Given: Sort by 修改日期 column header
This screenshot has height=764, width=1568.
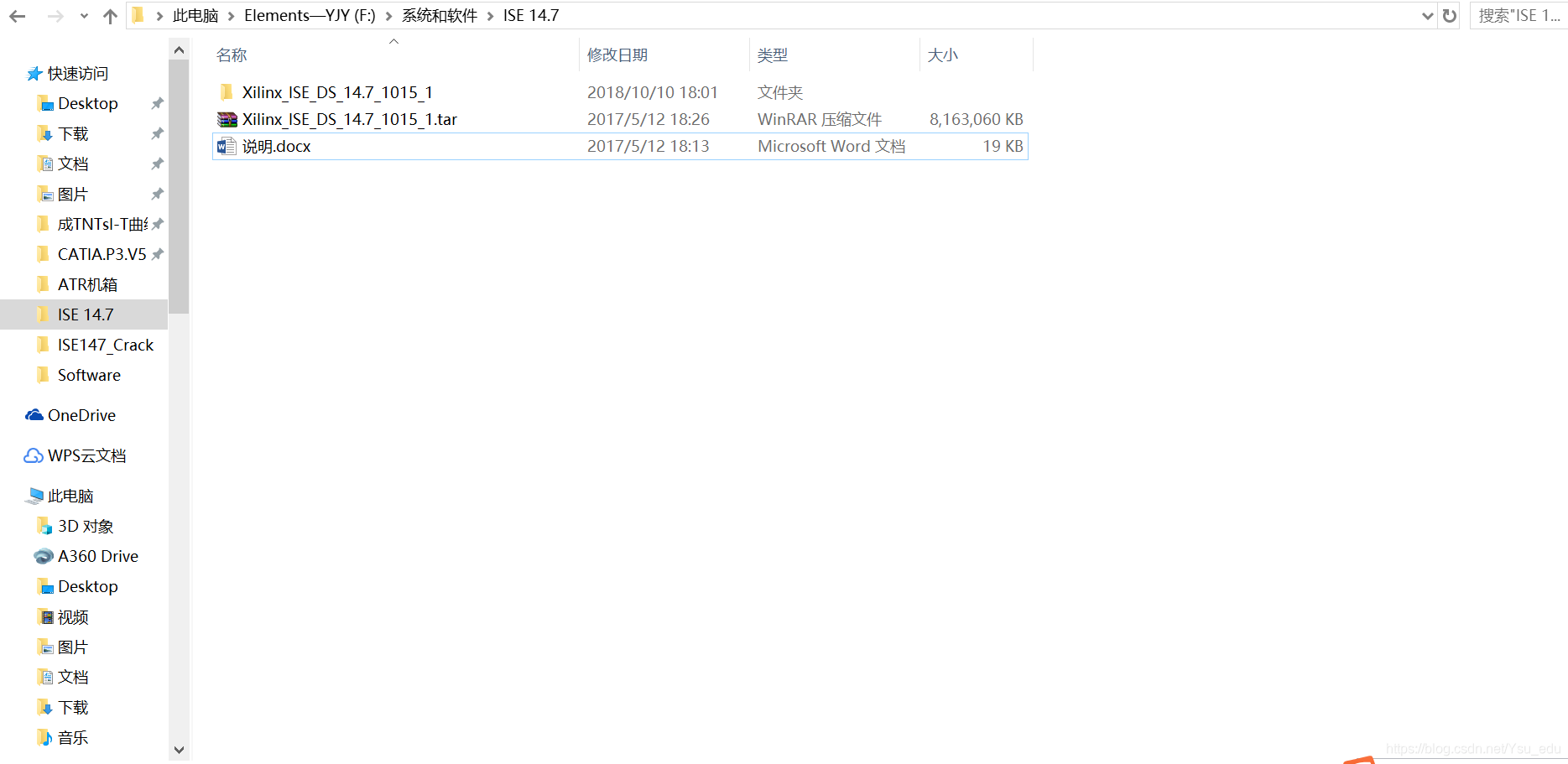Looking at the screenshot, I should point(617,55).
